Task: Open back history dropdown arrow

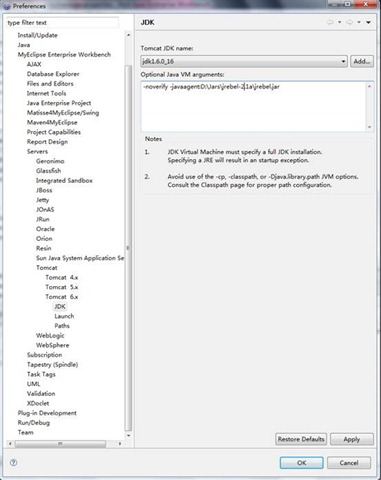Action: pos(339,22)
